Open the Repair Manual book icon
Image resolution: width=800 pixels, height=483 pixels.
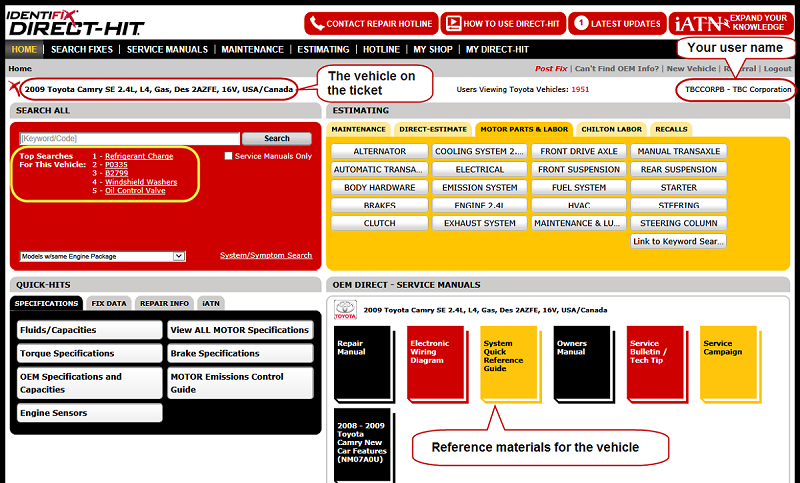click(x=365, y=365)
